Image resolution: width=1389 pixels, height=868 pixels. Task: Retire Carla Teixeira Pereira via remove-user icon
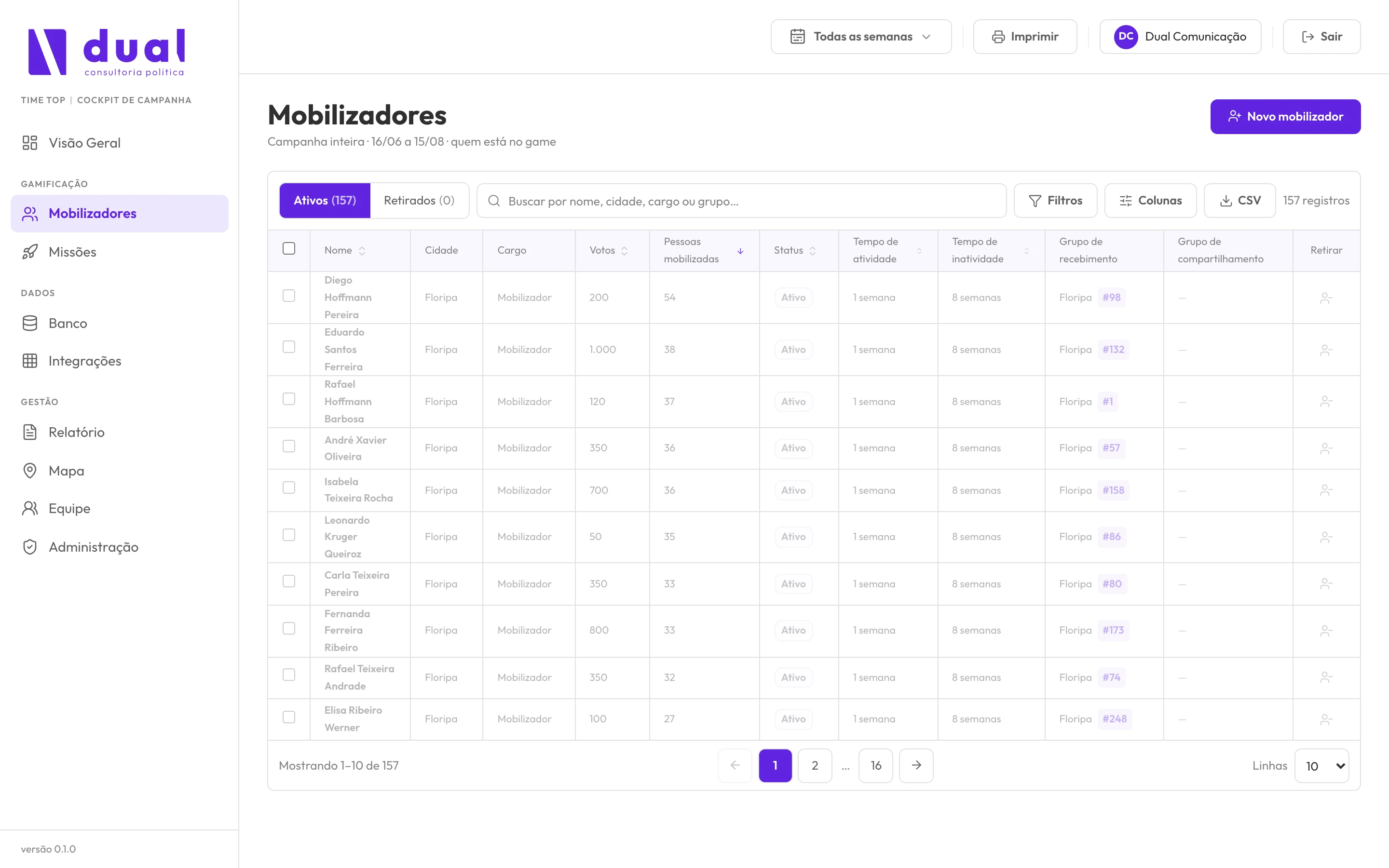(1326, 584)
